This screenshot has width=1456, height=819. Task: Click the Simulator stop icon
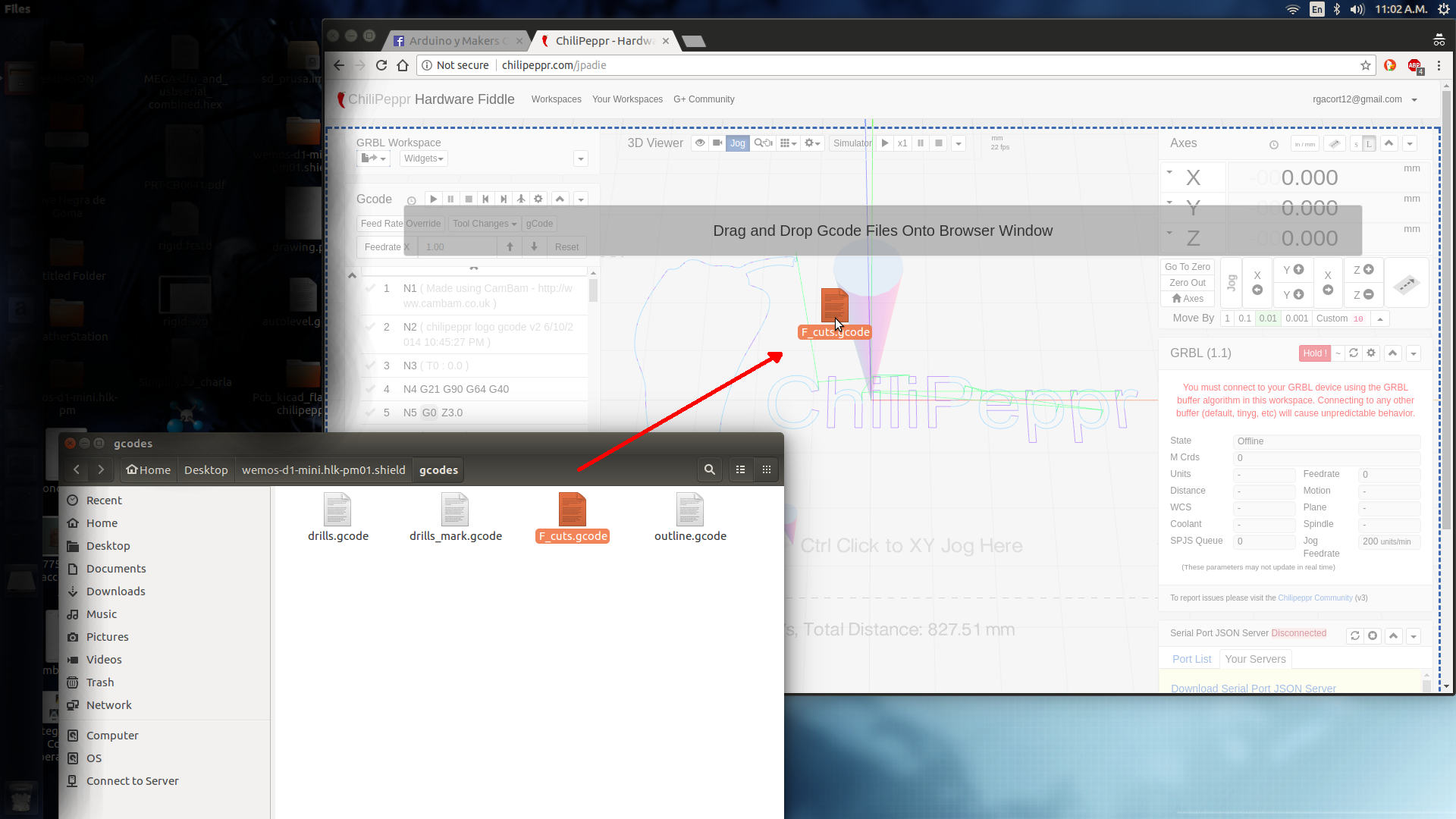pyautogui.click(x=939, y=143)
